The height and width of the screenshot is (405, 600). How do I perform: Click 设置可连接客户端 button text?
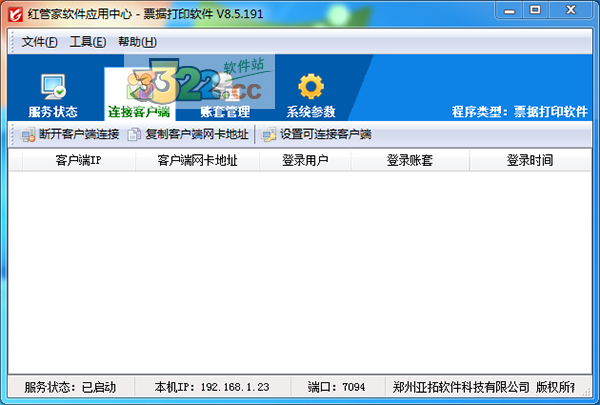click(x=326, y=134)
